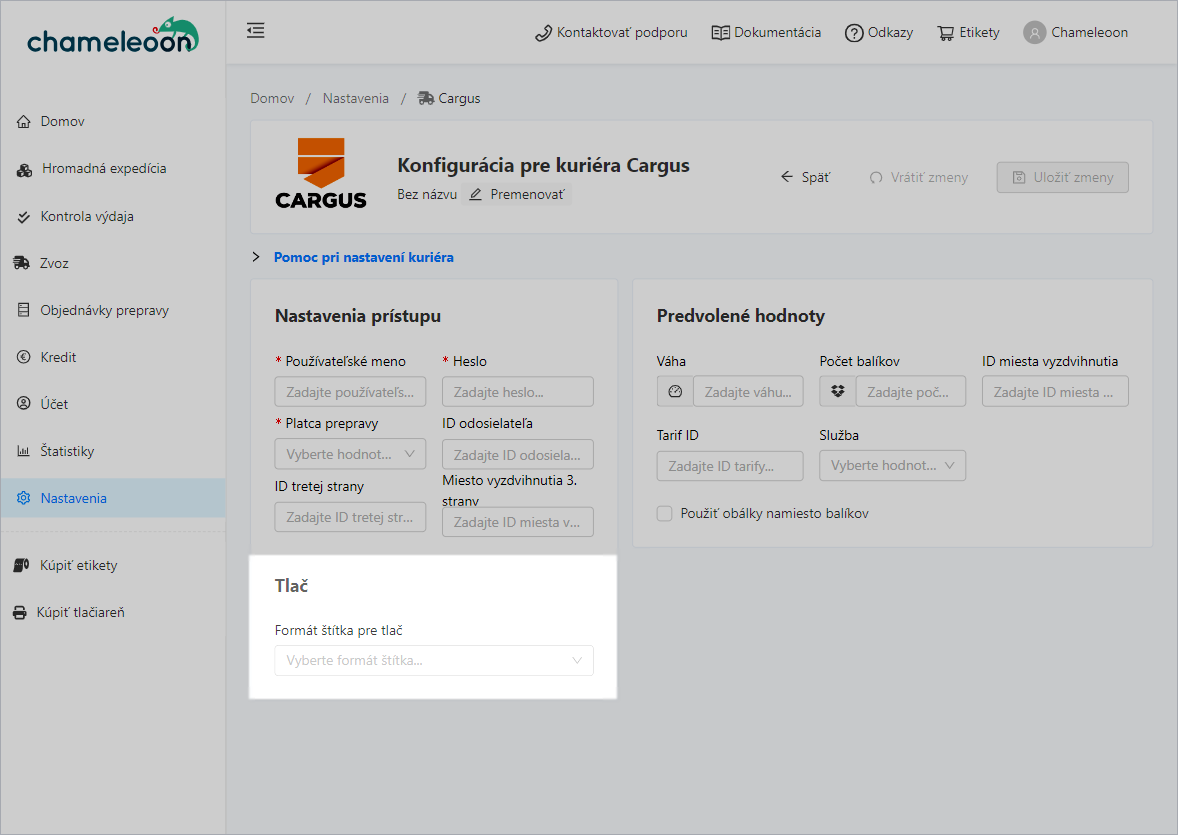1178x835 pixels.
Task: Open Štatistiky from the sidebar
Action: [x=67, y=451]
